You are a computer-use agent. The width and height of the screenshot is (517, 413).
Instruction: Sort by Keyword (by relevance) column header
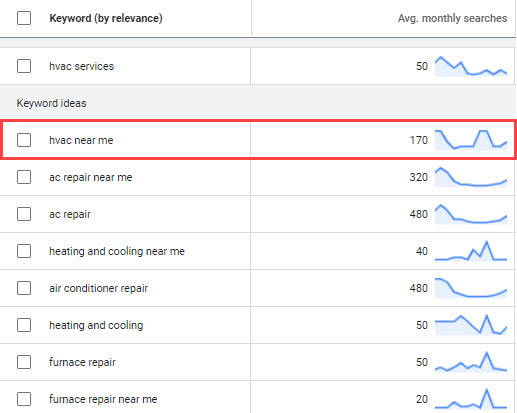click(106, 18)
